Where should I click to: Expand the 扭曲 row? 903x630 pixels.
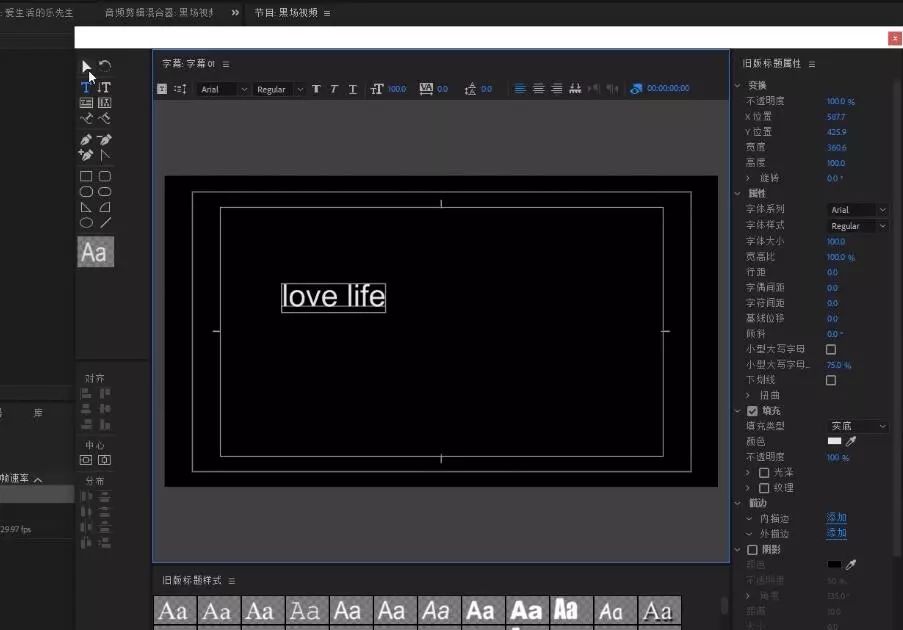pos(748,395)
